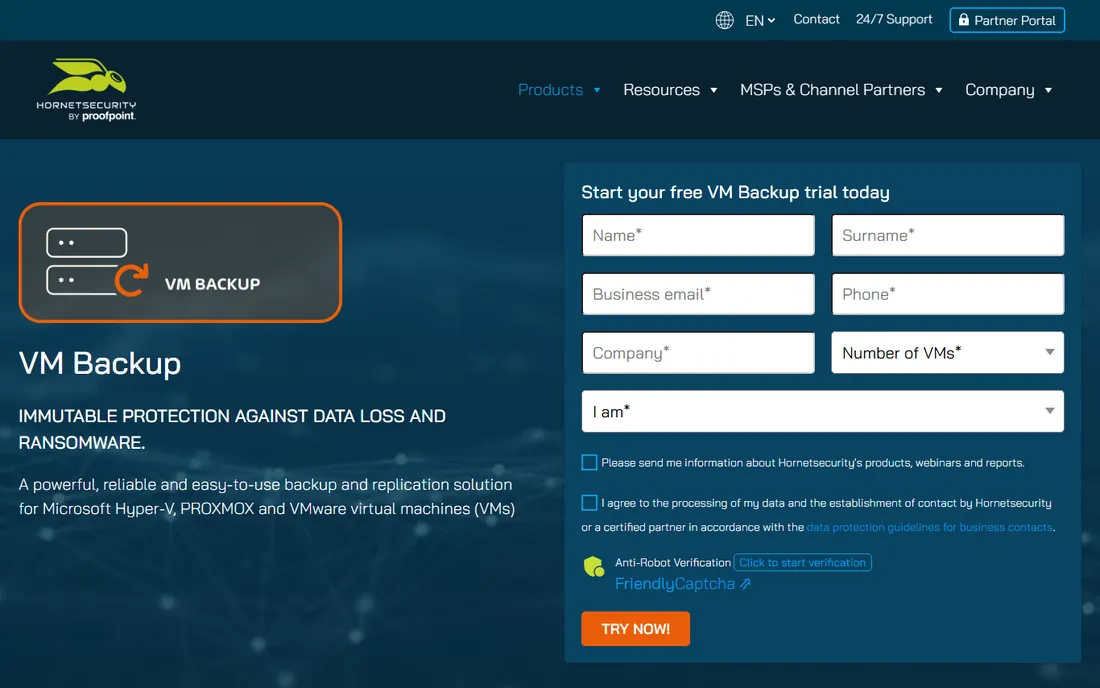Click the Company form field
This screenshot has height=688, width=1100.
point(698,353)
